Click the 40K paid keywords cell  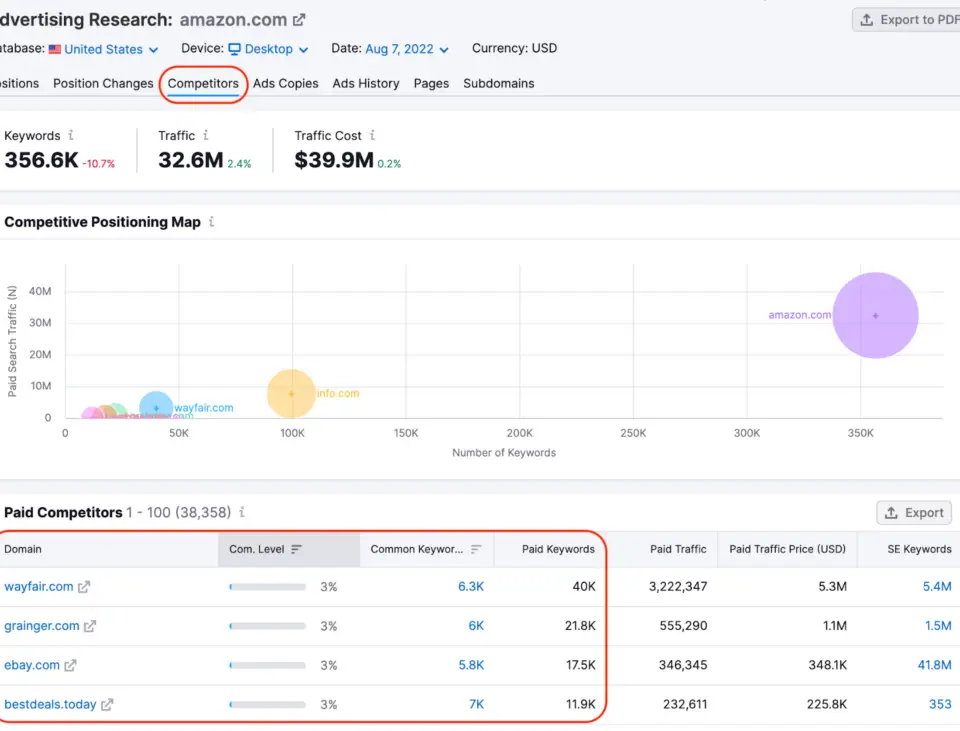click(x=583, y=587)
